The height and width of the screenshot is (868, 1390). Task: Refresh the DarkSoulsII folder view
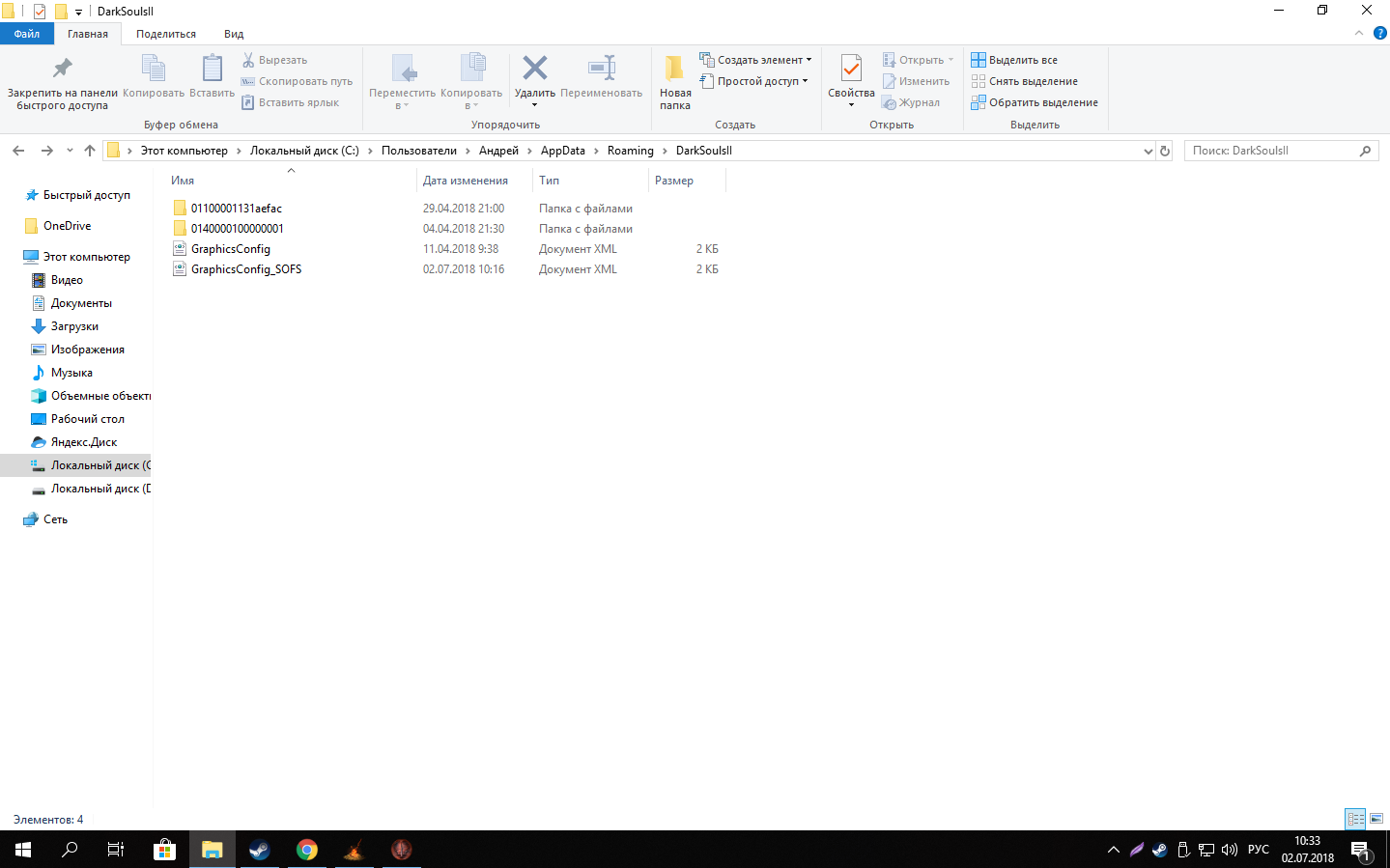pyautogui.click(x=1164, y=150)
